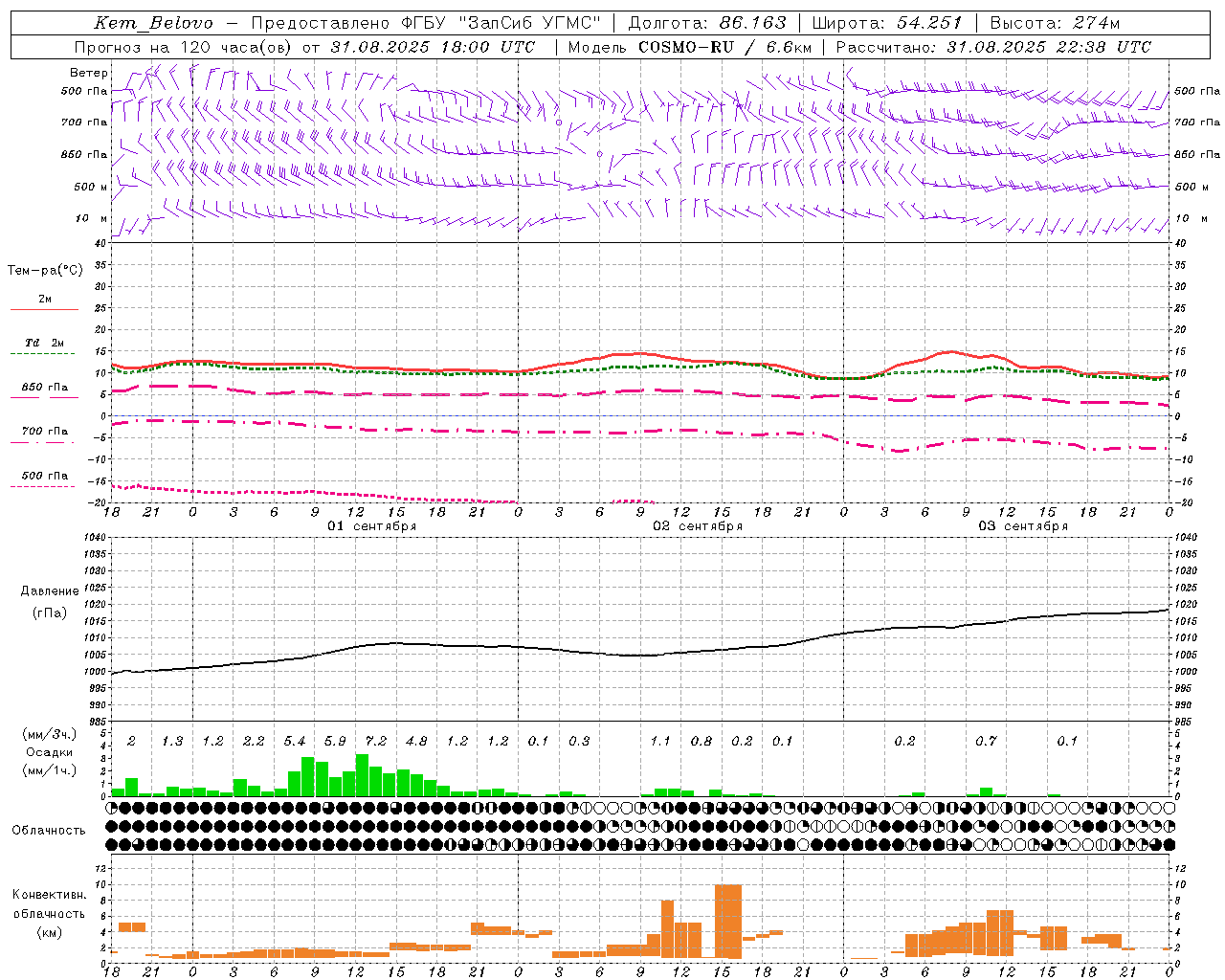Image resolution: width=1225 pixels, height=980 pixels.
Task: Click the 3-hour precipitation value 0.7
Action: (986, 742)
